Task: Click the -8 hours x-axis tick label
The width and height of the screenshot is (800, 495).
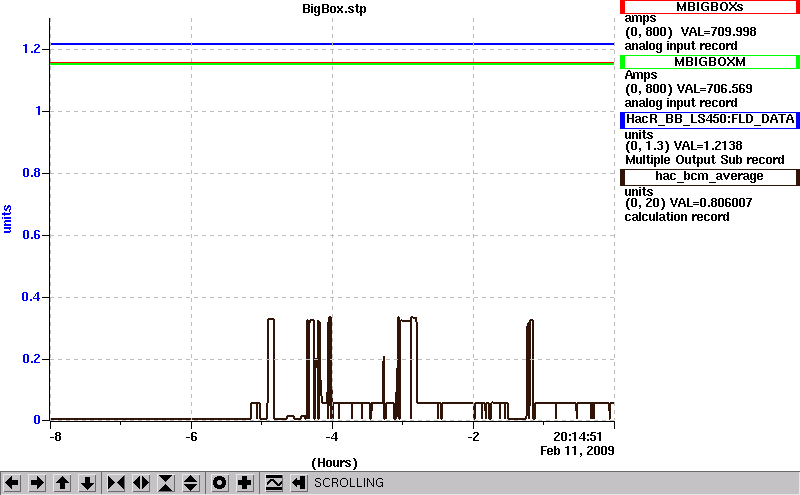Action: (55, 437)
